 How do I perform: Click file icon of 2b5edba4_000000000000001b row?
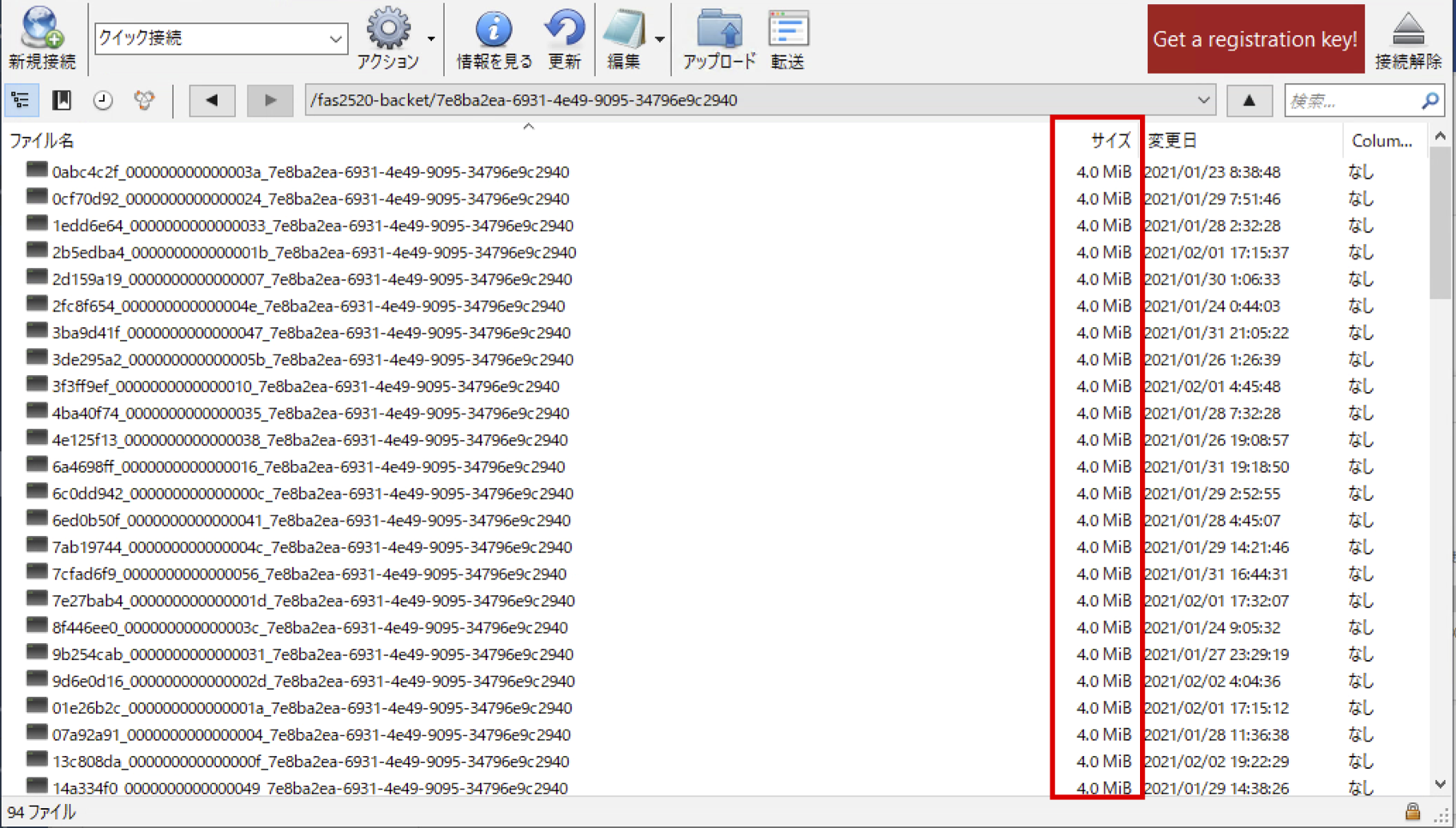click(x=37, y=250)
